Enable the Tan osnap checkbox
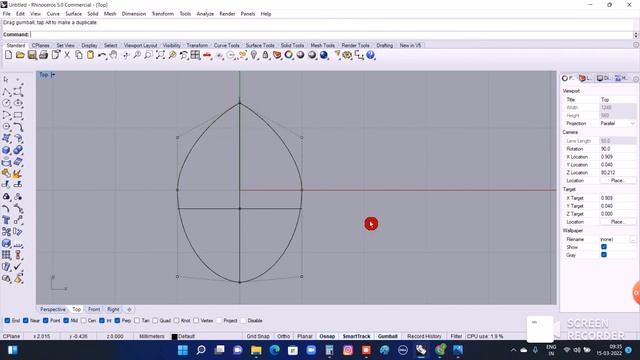Viewport: 640px width, 360px height. pyautogui.click(x=137, y=320)
